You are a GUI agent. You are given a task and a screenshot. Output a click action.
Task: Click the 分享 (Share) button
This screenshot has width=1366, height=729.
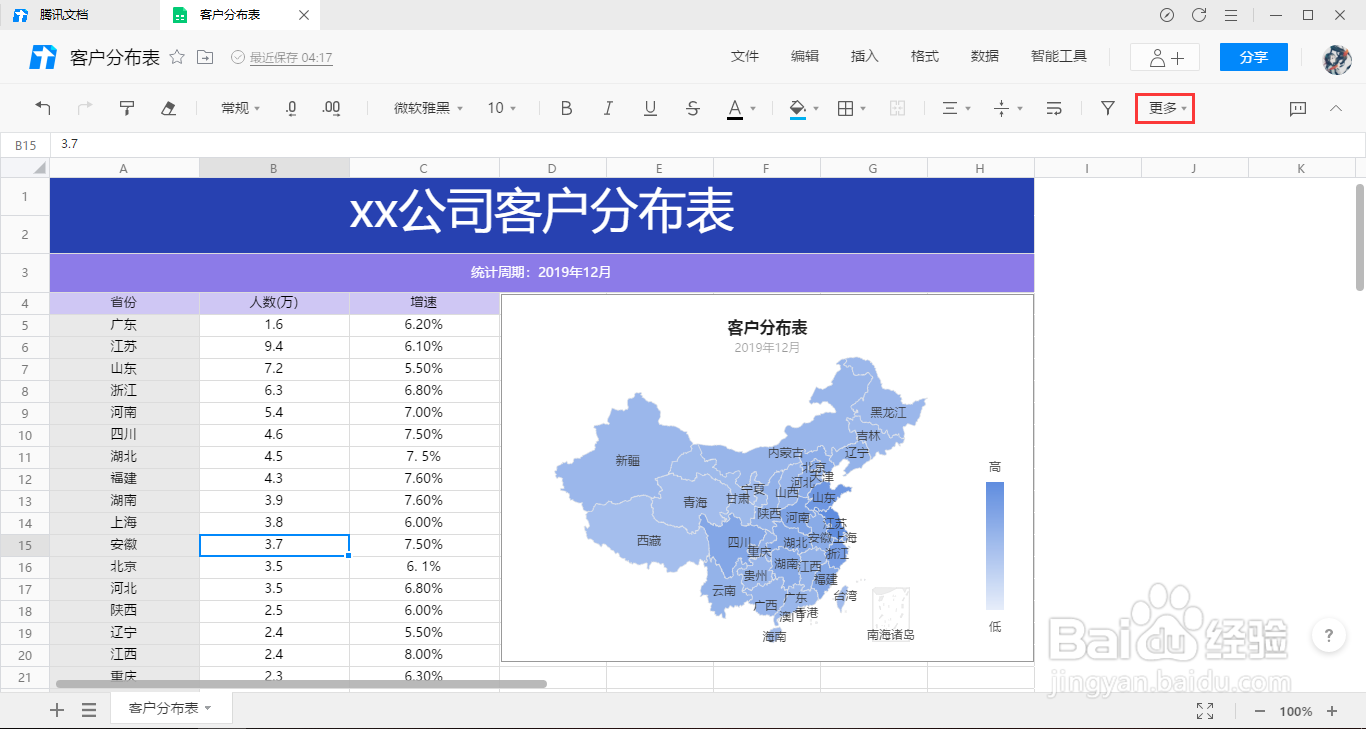(1253, 57)
